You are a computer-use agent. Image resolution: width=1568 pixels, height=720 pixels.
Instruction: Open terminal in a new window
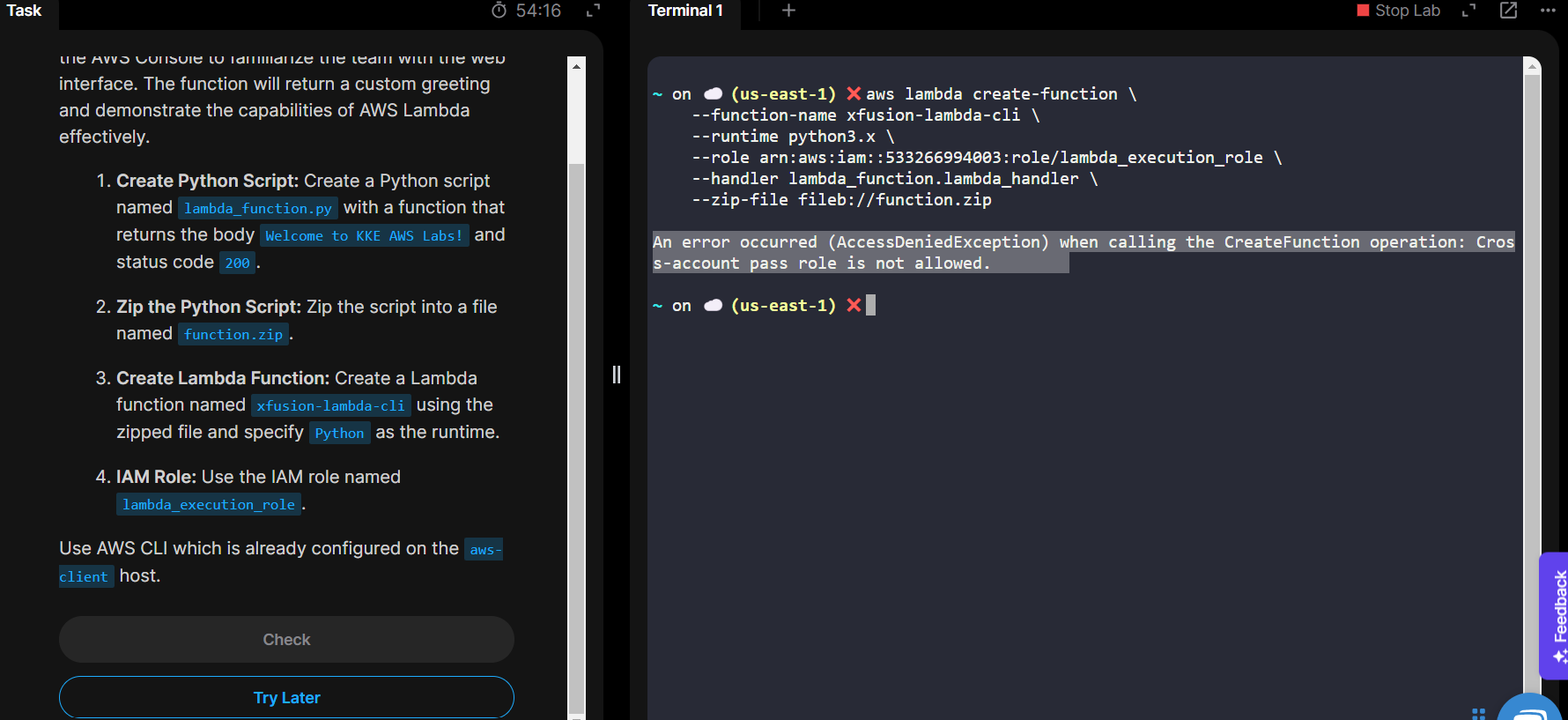click(1508, 11)
